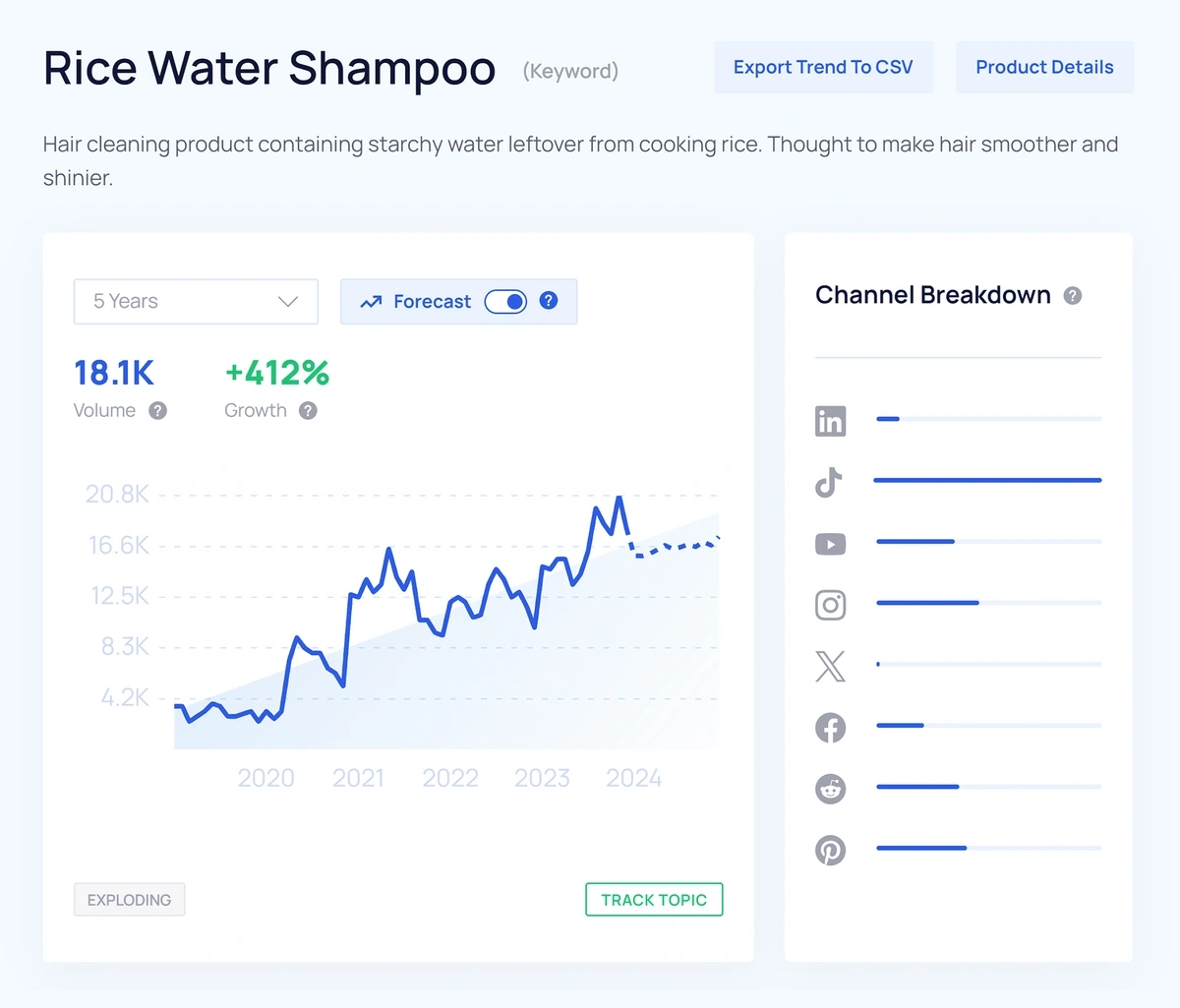Click the Forecast label text
This screenshot has height=1008, width=1180.
pos(432,302)
